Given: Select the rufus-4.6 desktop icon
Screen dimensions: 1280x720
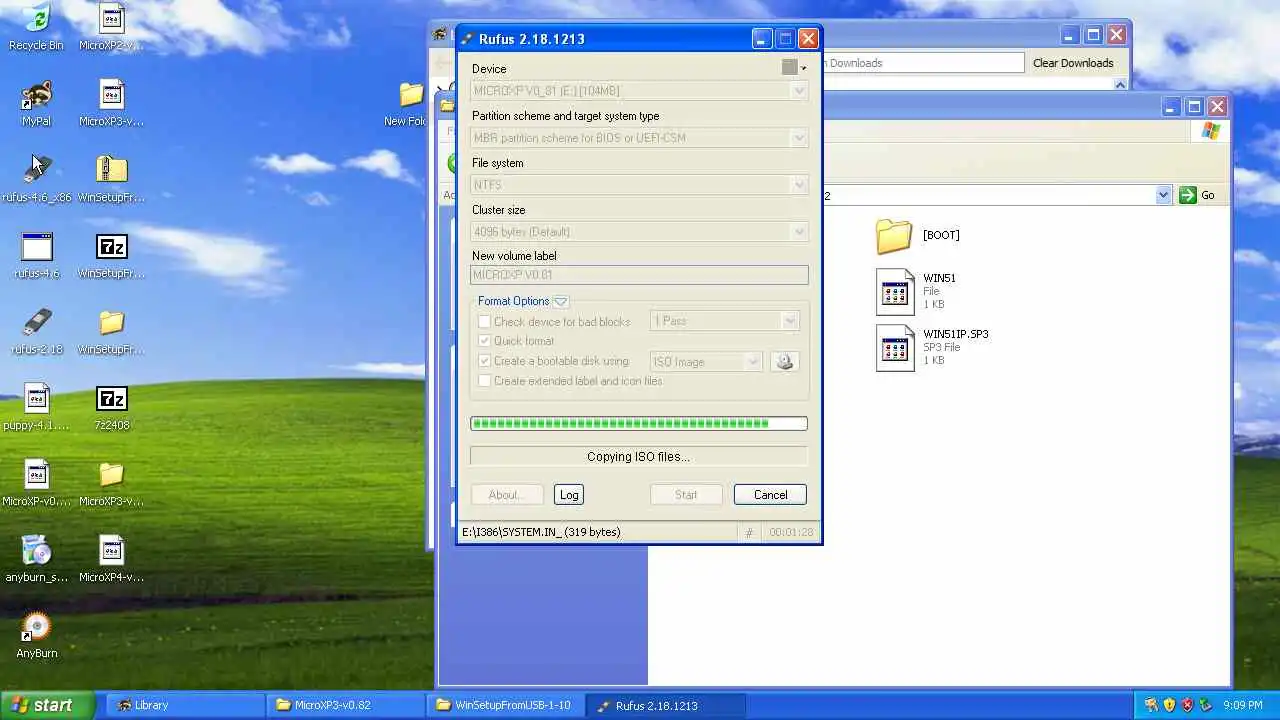Looking at the screenshot, I should point(36,255).
